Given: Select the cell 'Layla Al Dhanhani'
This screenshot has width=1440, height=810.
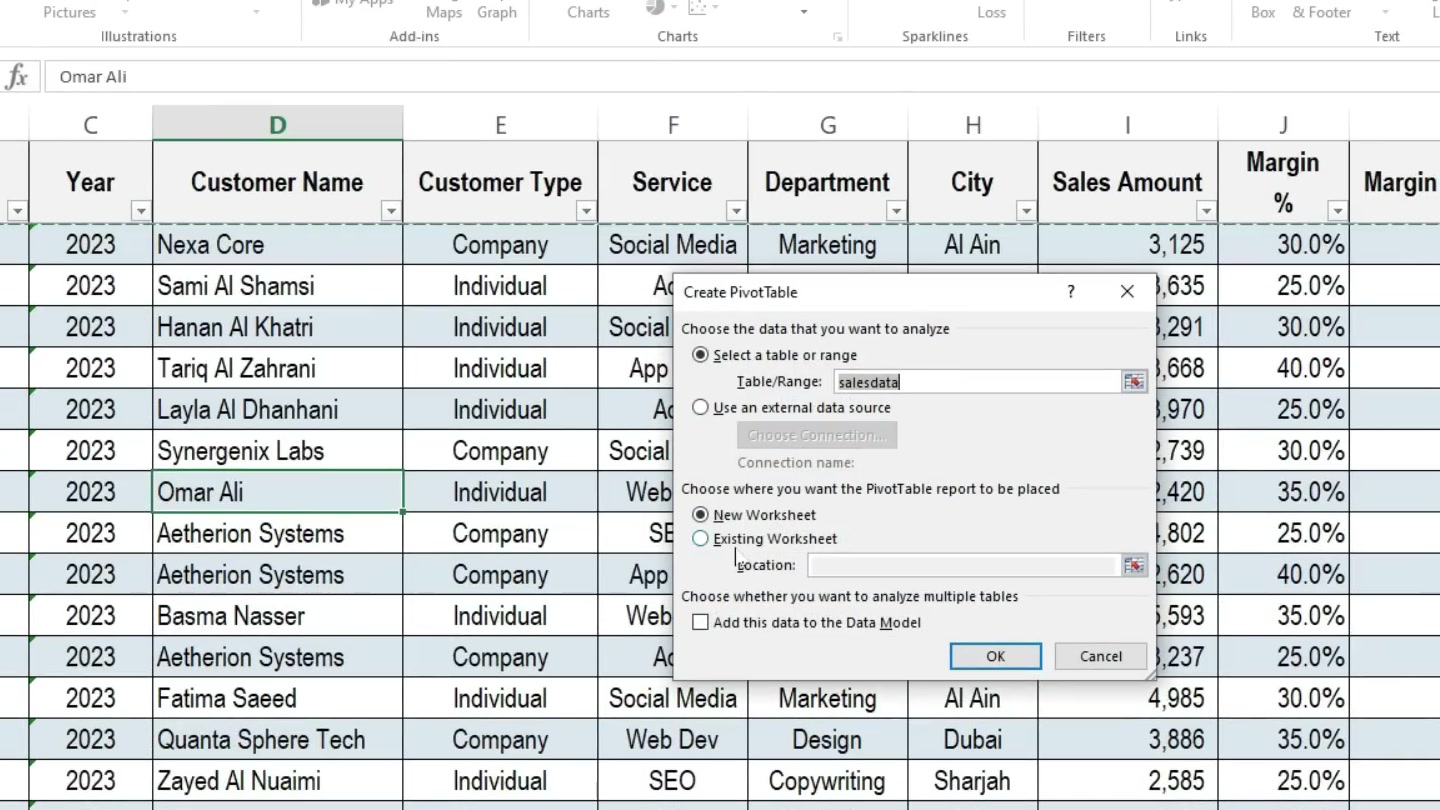Looking at the screenshot, I should click(x=277, y=410).
